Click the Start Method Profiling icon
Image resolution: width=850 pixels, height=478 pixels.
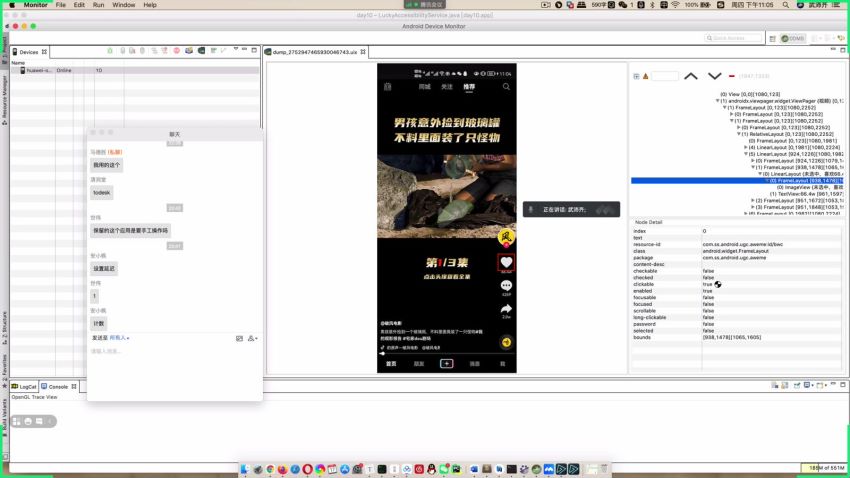164,51
